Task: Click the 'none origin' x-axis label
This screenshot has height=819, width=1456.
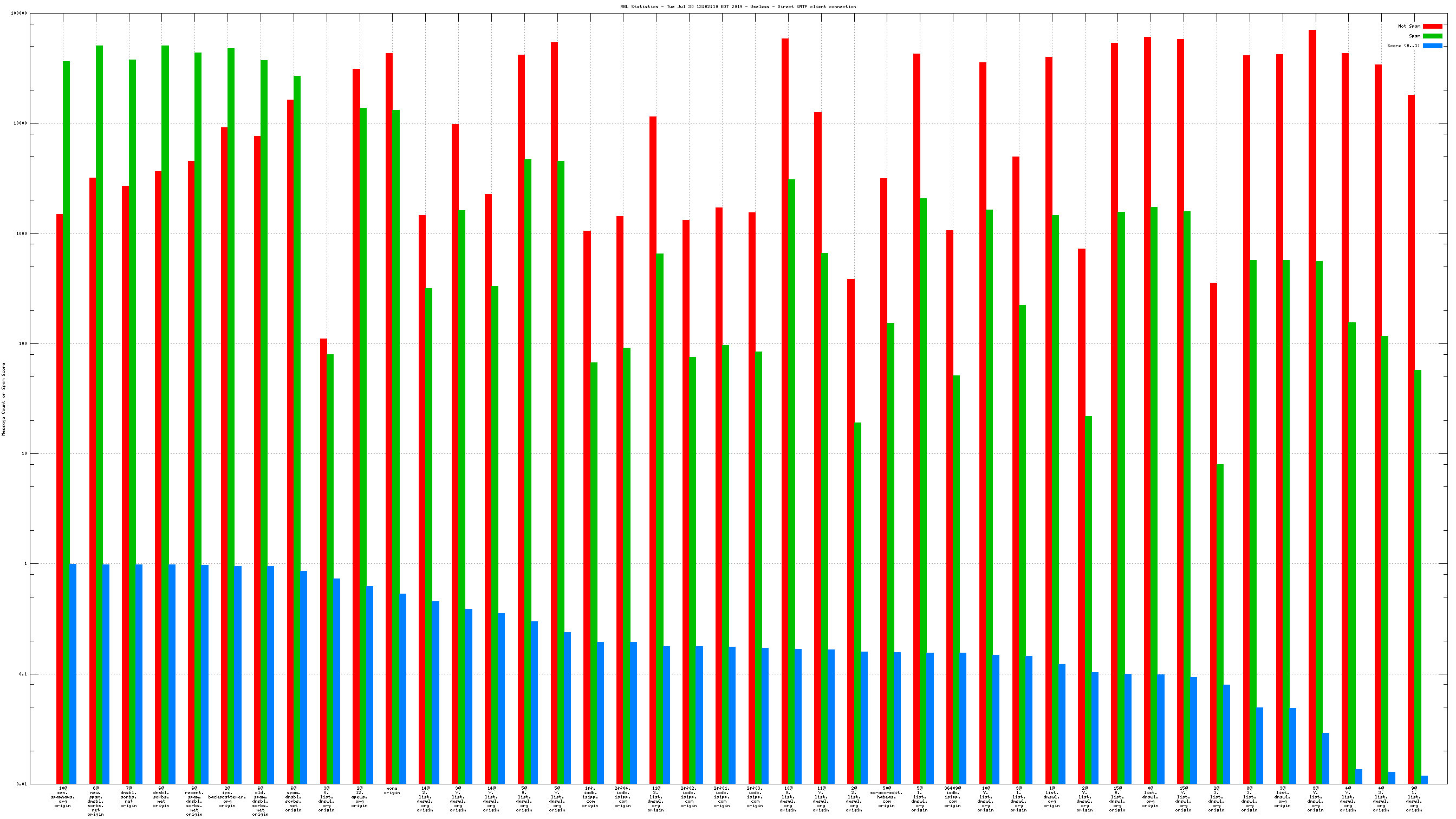Action: (x=392, y=790)
